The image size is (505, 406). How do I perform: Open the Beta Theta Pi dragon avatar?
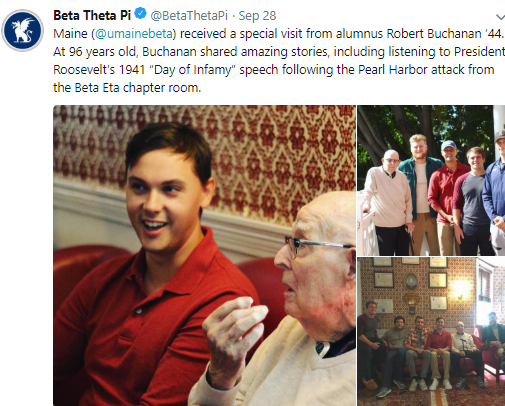[x=22, y=30]
